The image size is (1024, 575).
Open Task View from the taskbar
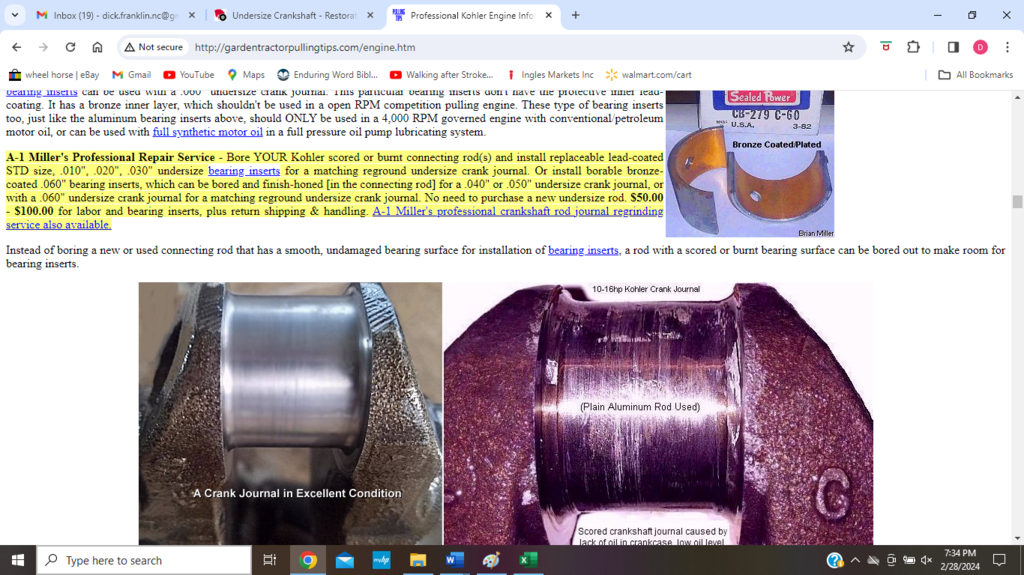[269, 560]
